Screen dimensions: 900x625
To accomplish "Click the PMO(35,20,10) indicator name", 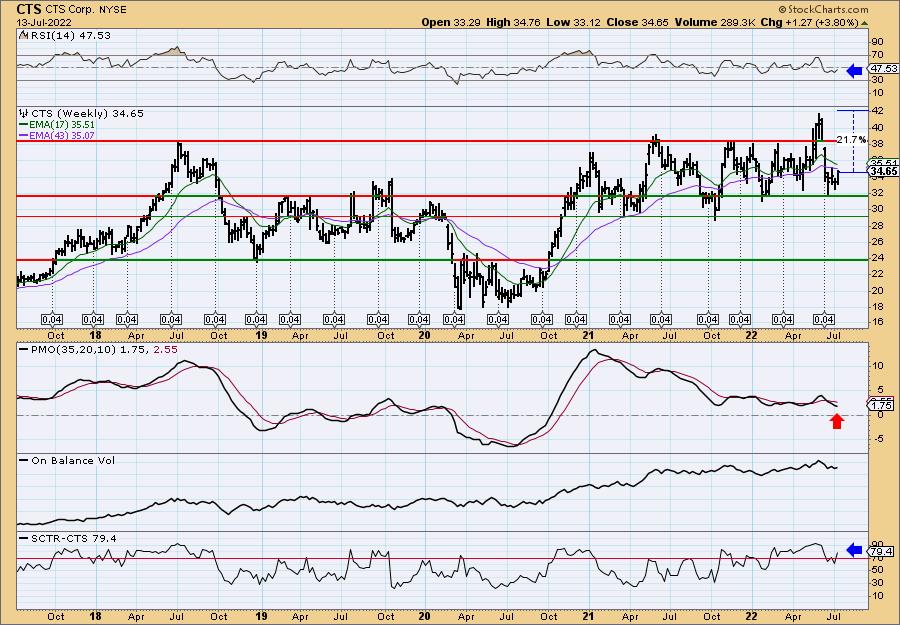I will point(72,349).
